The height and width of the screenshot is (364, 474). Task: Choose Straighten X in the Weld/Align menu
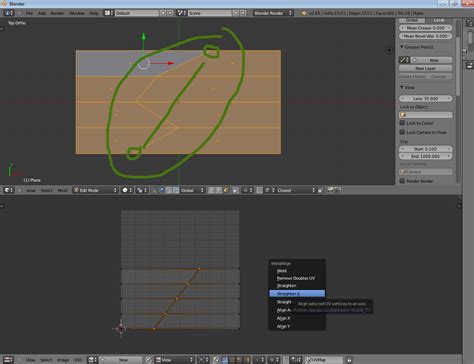(297, 294)
